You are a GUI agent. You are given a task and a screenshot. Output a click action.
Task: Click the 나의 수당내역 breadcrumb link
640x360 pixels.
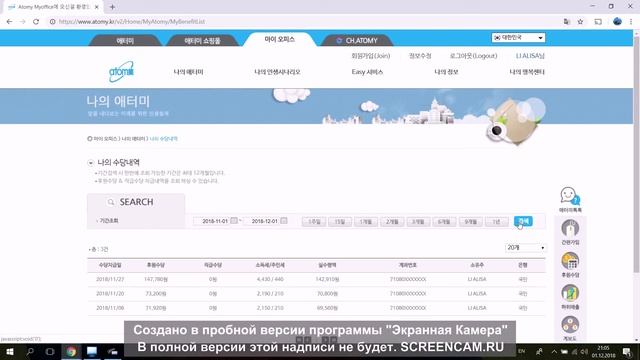click(164, 139)
